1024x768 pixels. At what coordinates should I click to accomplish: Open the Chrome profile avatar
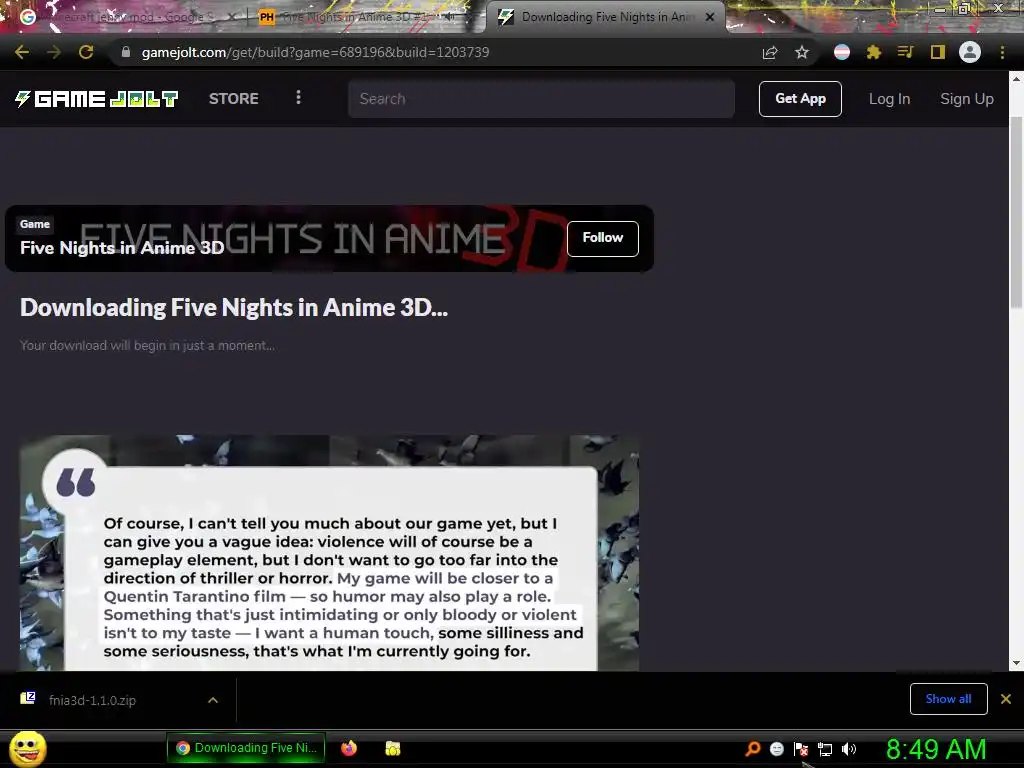point(970,52)
